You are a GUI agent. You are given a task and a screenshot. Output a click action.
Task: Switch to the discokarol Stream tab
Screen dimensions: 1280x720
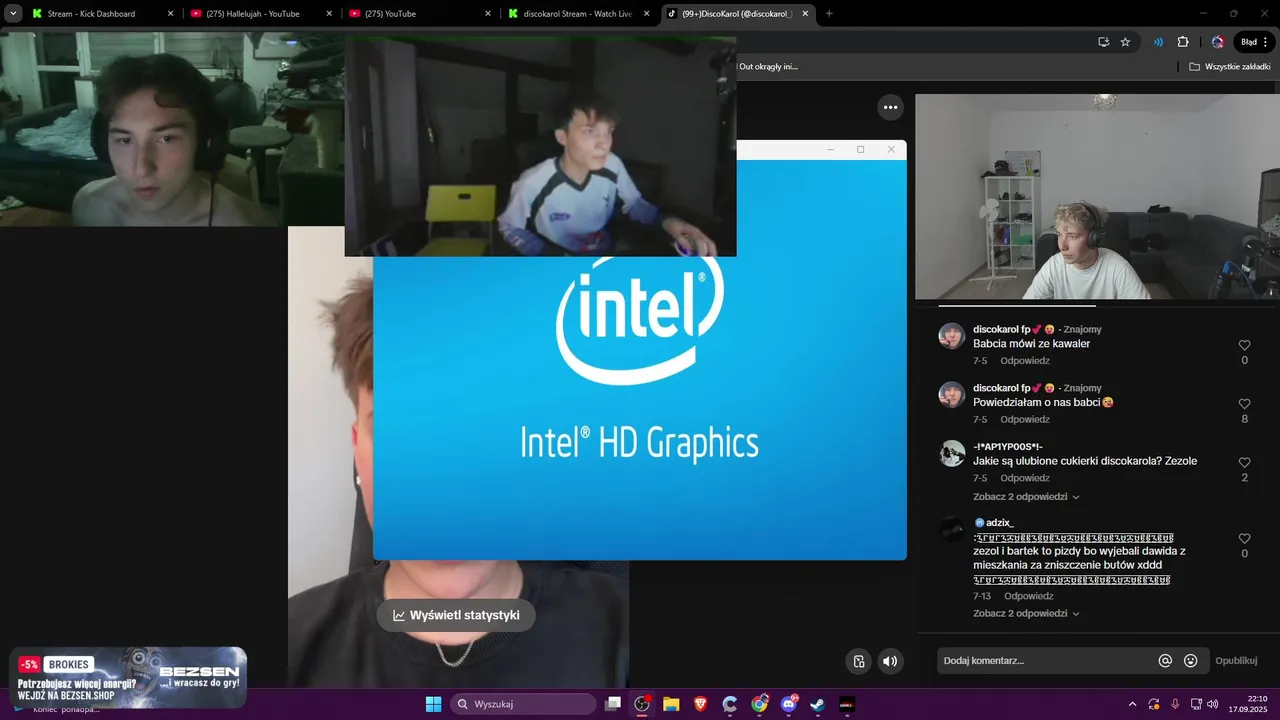click(x=578, y=14)
